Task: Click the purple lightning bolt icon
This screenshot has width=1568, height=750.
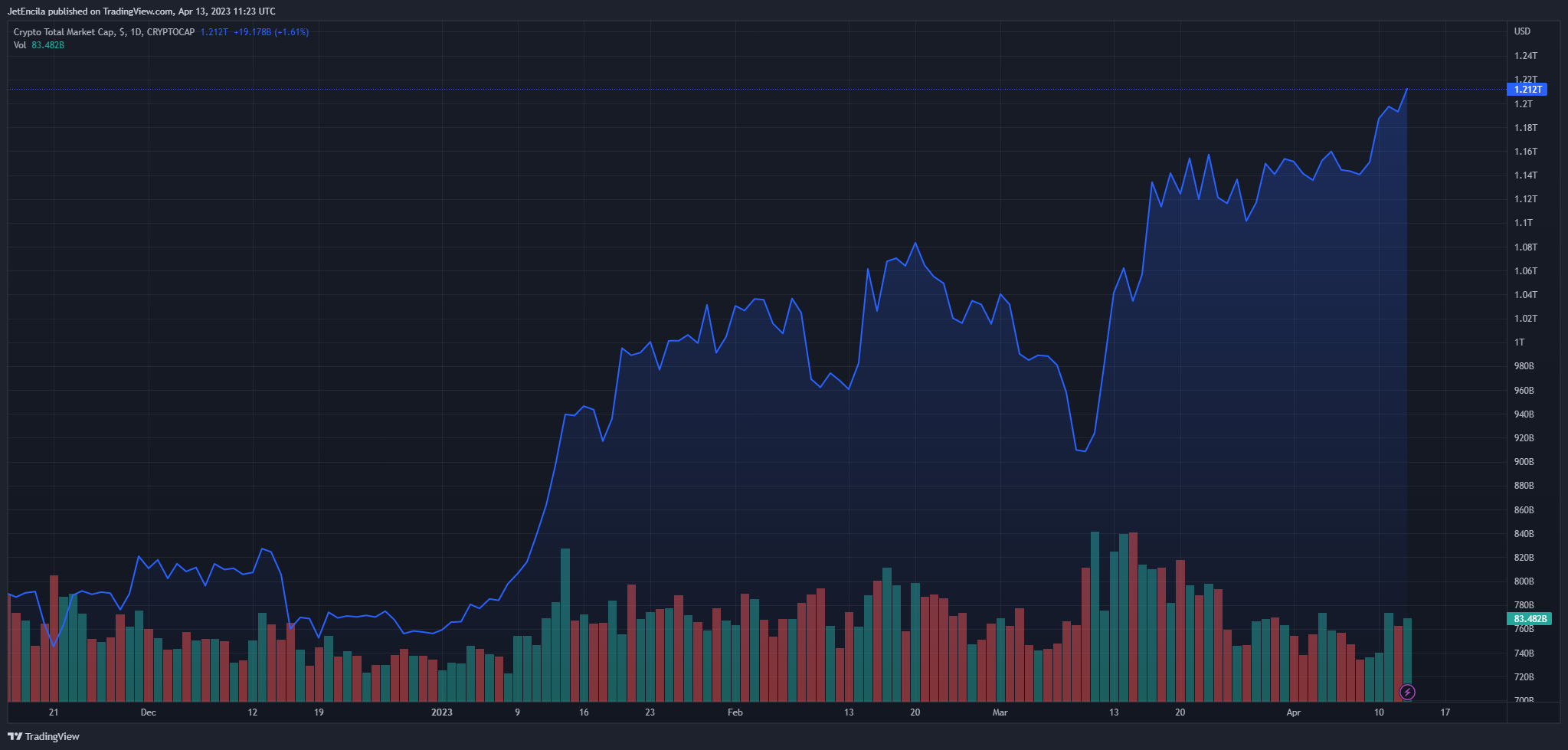Action: pyautogui.click(x=1407, y=693)
